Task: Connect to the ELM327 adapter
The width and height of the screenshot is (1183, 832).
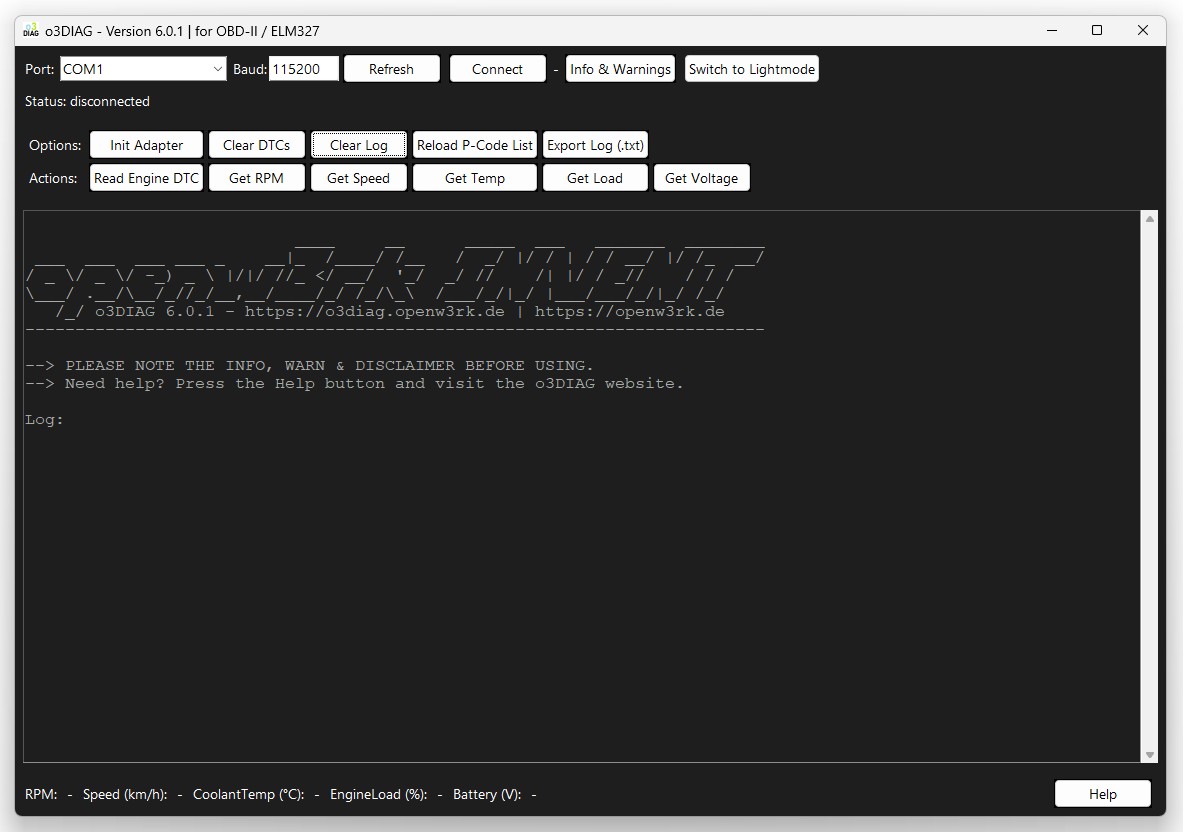Action: pos(497,69)
